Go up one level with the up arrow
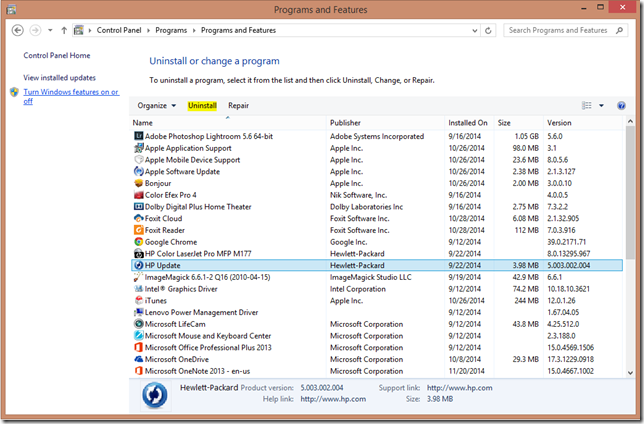This screenshot has height=424, width=644. click(64, 30)
